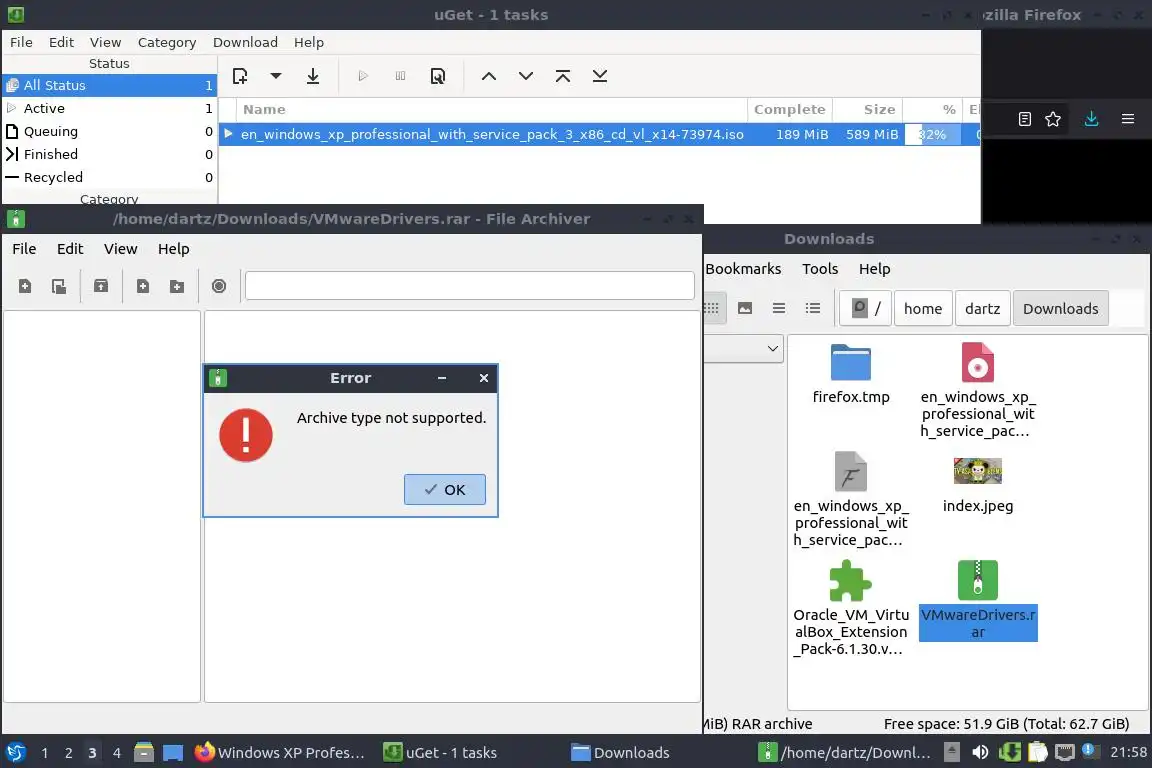This screenshot has width=1152, height=768.
Task: Click extract files icon in File Archiver toolbar
Action: pos(101,286)
